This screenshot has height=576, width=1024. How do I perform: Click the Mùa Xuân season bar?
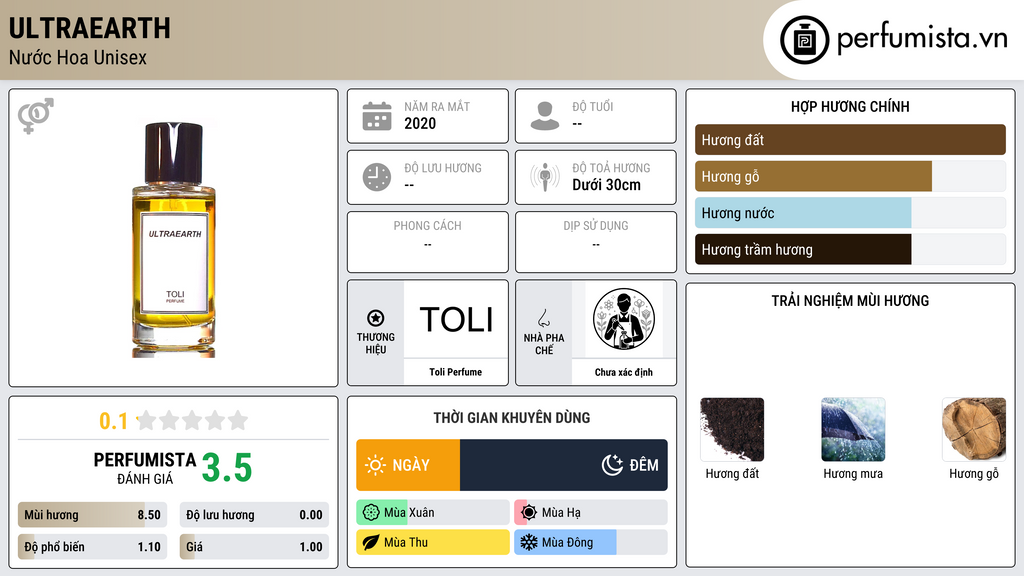click(433, 513)
